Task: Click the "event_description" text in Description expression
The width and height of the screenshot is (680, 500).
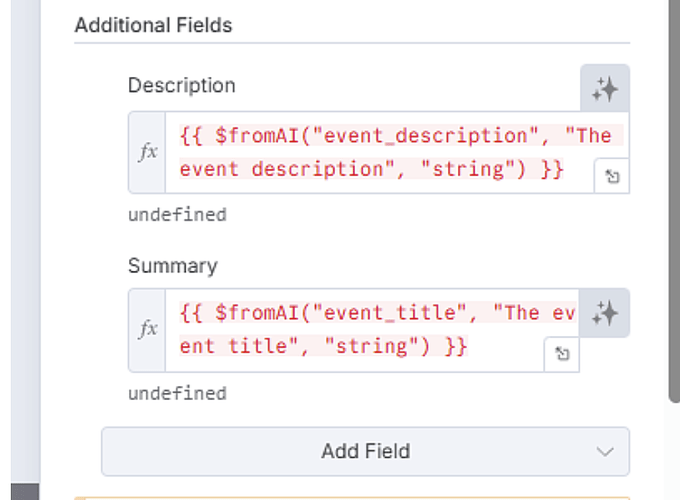Action: 424,135
